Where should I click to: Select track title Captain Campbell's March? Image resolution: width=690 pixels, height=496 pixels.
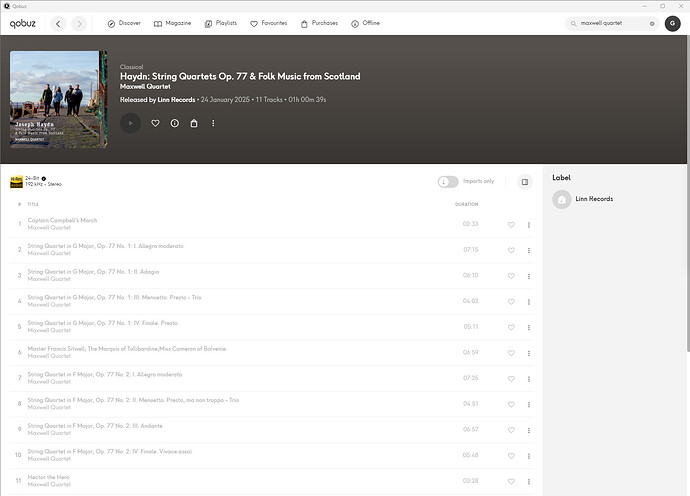pos(62,220)
